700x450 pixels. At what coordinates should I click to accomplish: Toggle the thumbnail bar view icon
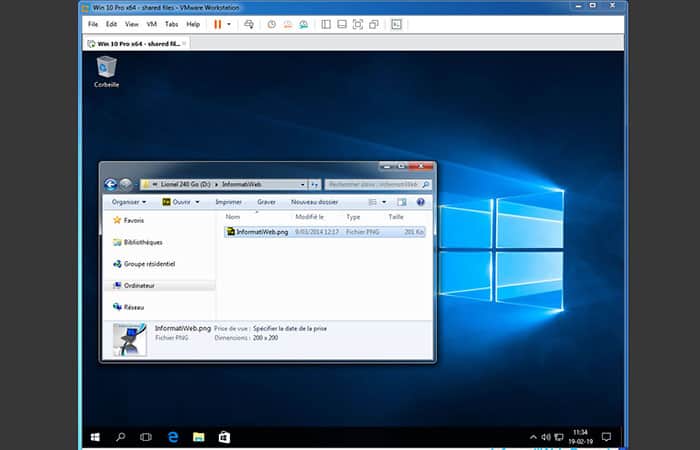coord(342,25)
